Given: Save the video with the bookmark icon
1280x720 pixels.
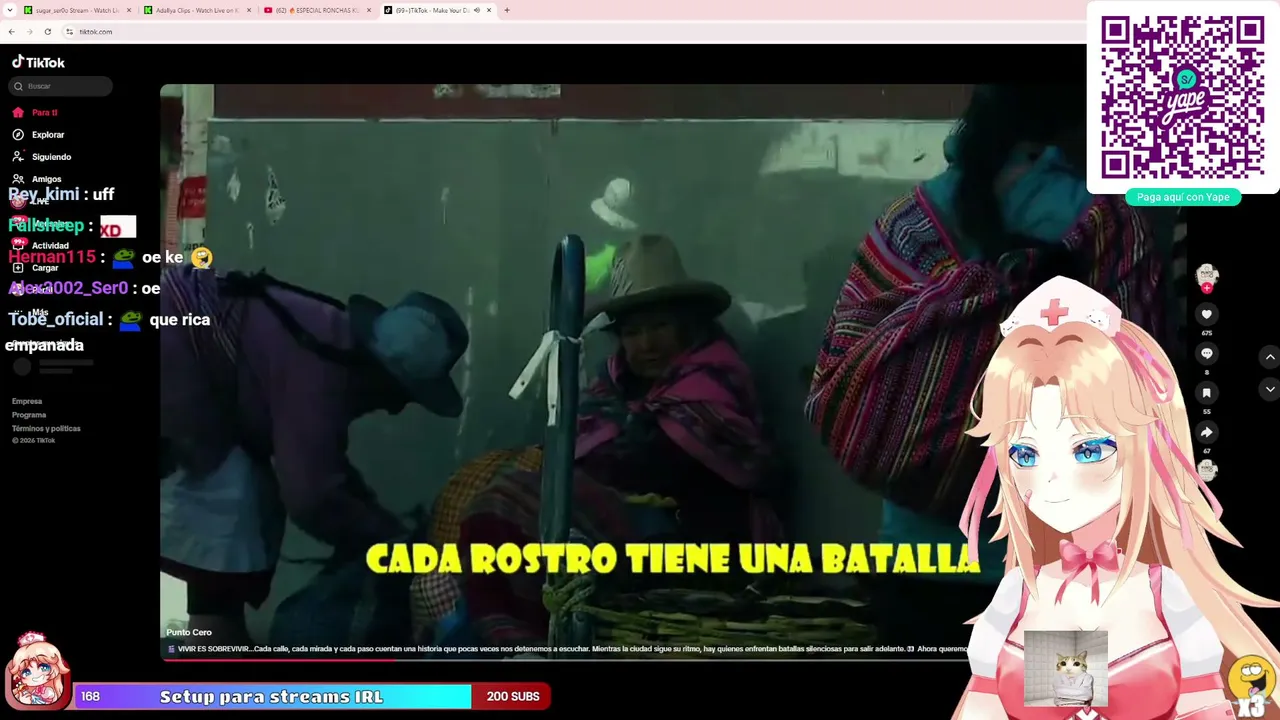Looking at the screenshot, I should tap(1207, 393).
